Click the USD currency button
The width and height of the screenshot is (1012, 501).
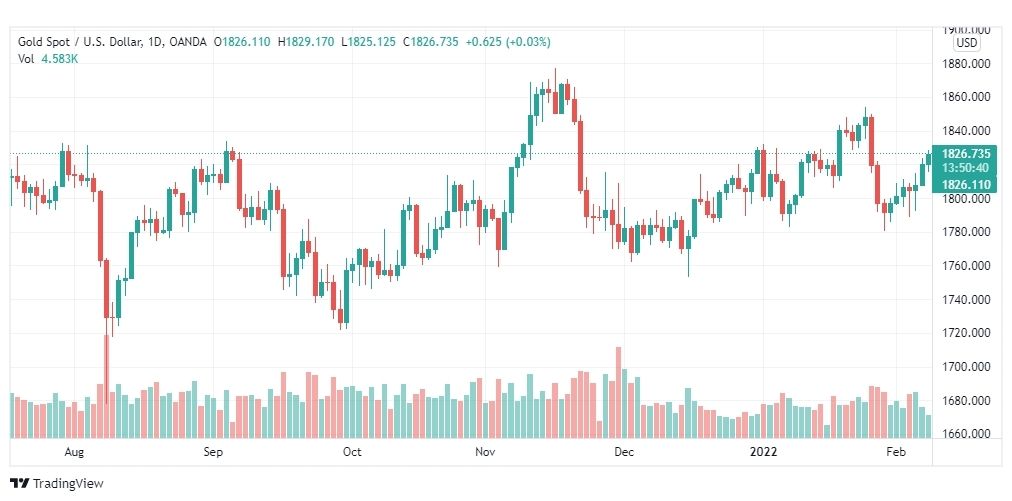click(967, 43)
